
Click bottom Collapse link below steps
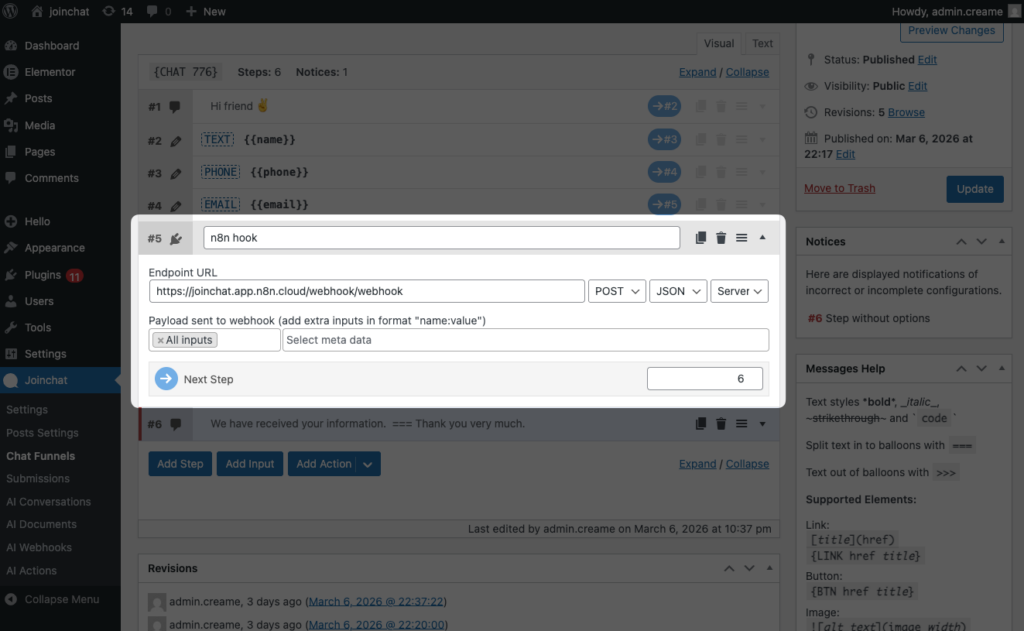point(747,464)
